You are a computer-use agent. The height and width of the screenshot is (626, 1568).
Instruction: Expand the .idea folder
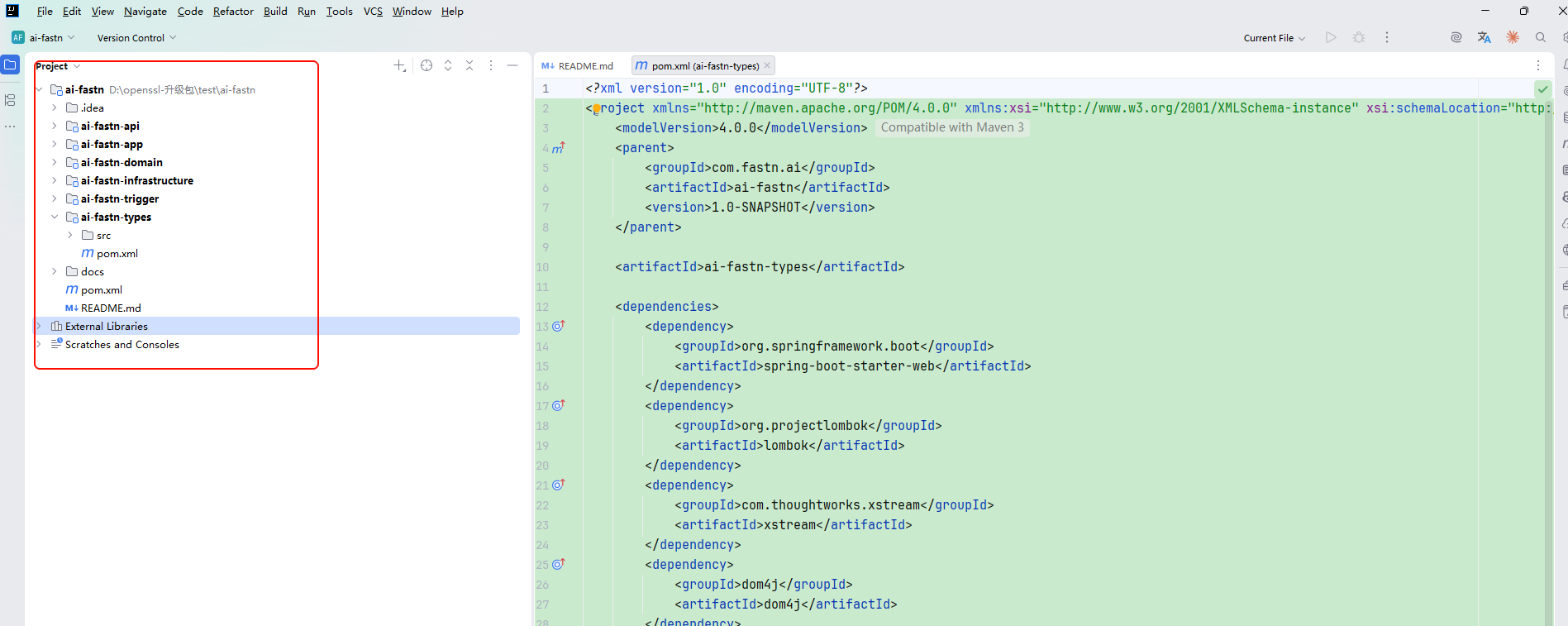coord(55,108)
